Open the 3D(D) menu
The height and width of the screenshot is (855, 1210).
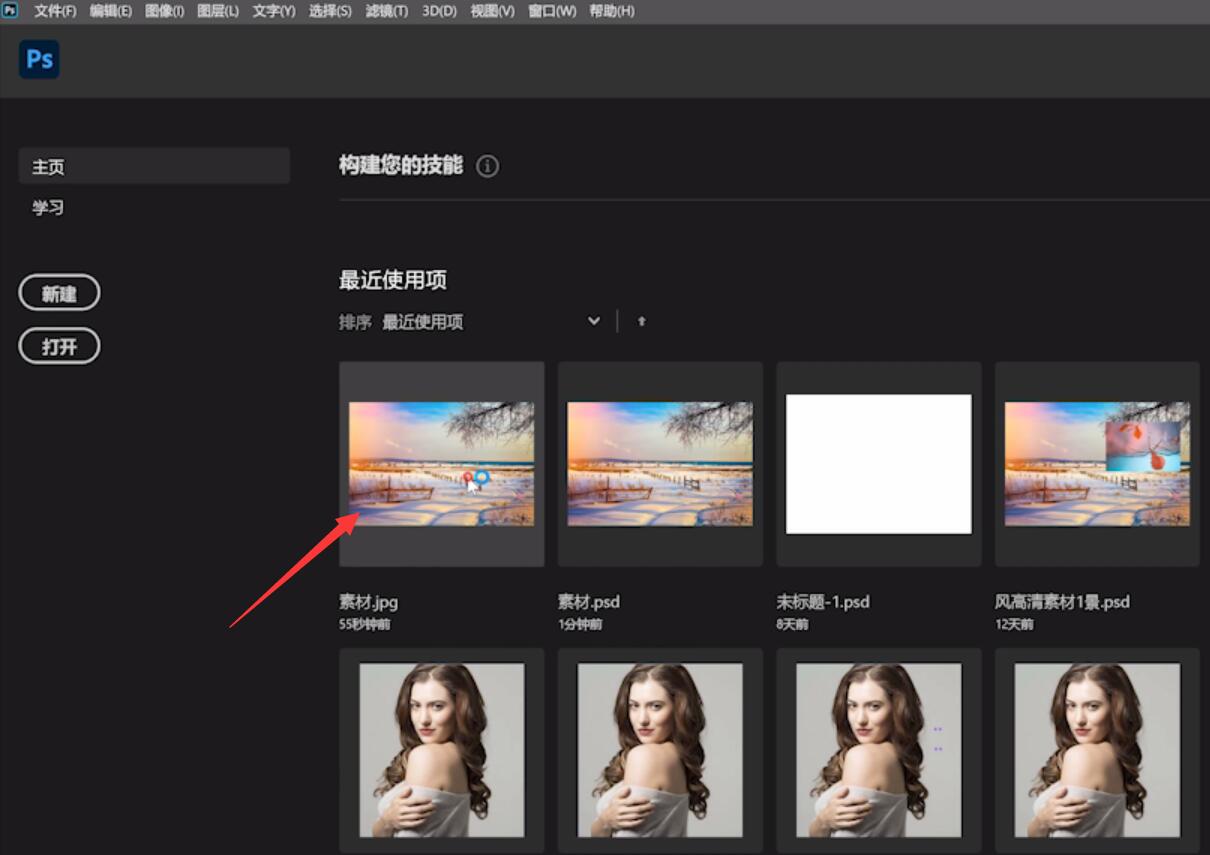[x=439, y=11]
